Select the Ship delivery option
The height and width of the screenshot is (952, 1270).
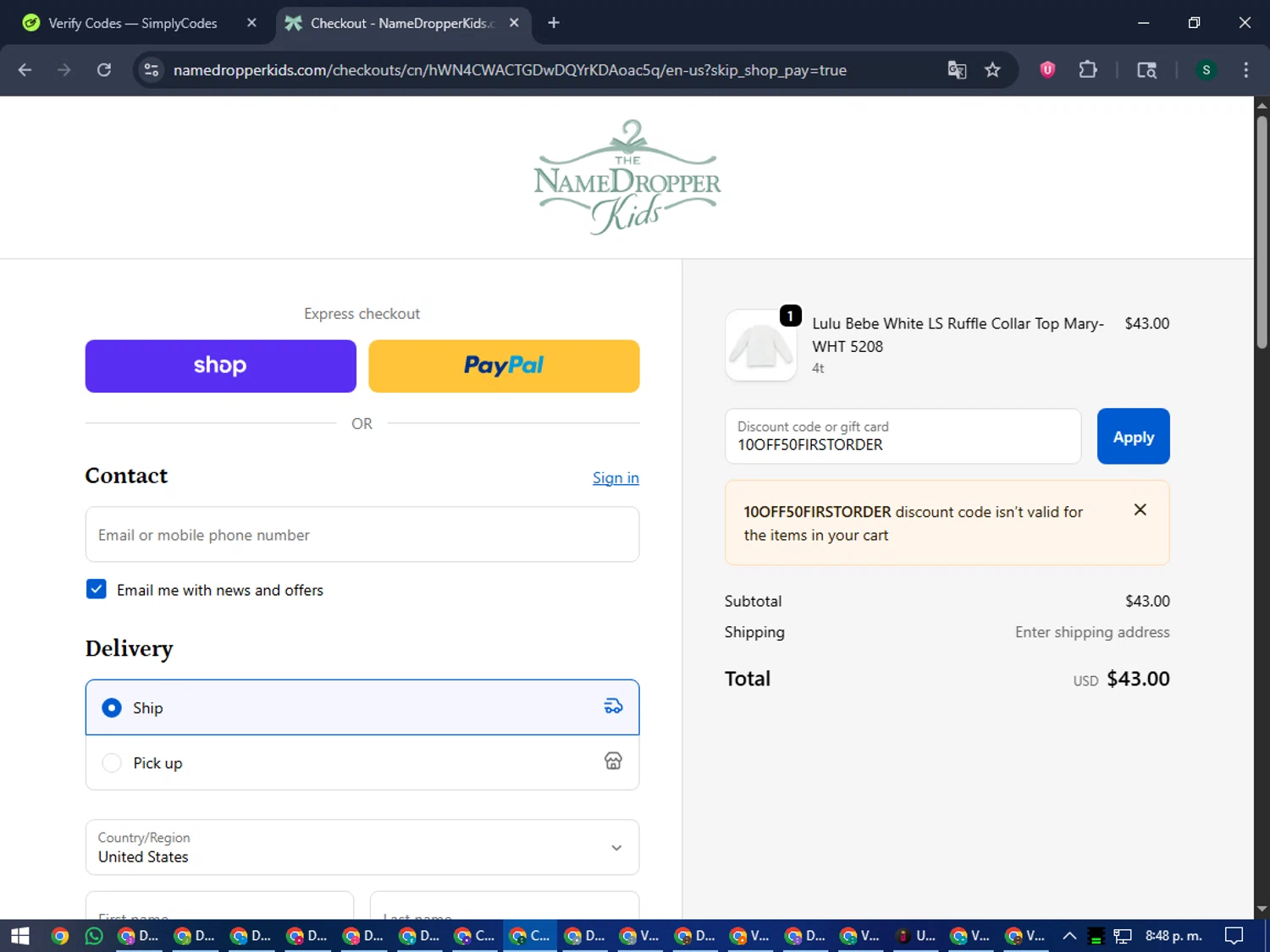point(362,707)
